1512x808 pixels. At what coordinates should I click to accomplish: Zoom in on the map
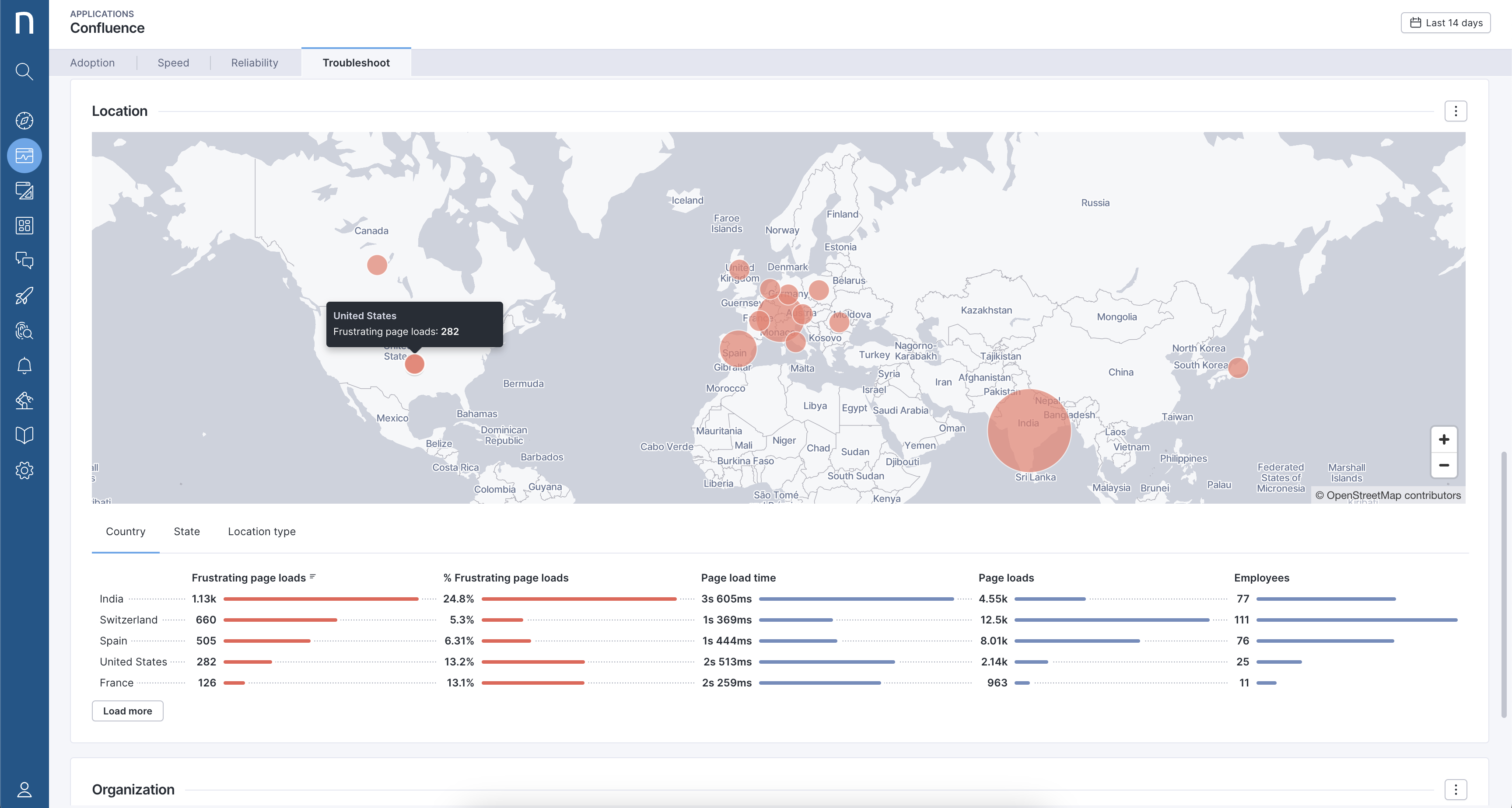1443,440
